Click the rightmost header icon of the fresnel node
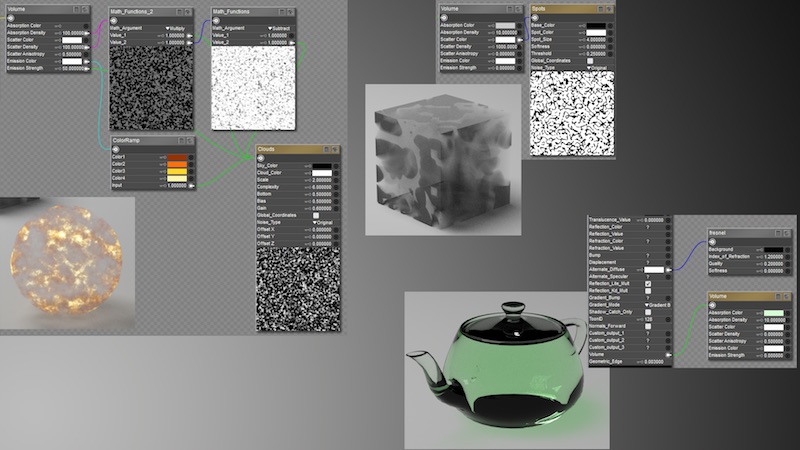 click(787, 233)
